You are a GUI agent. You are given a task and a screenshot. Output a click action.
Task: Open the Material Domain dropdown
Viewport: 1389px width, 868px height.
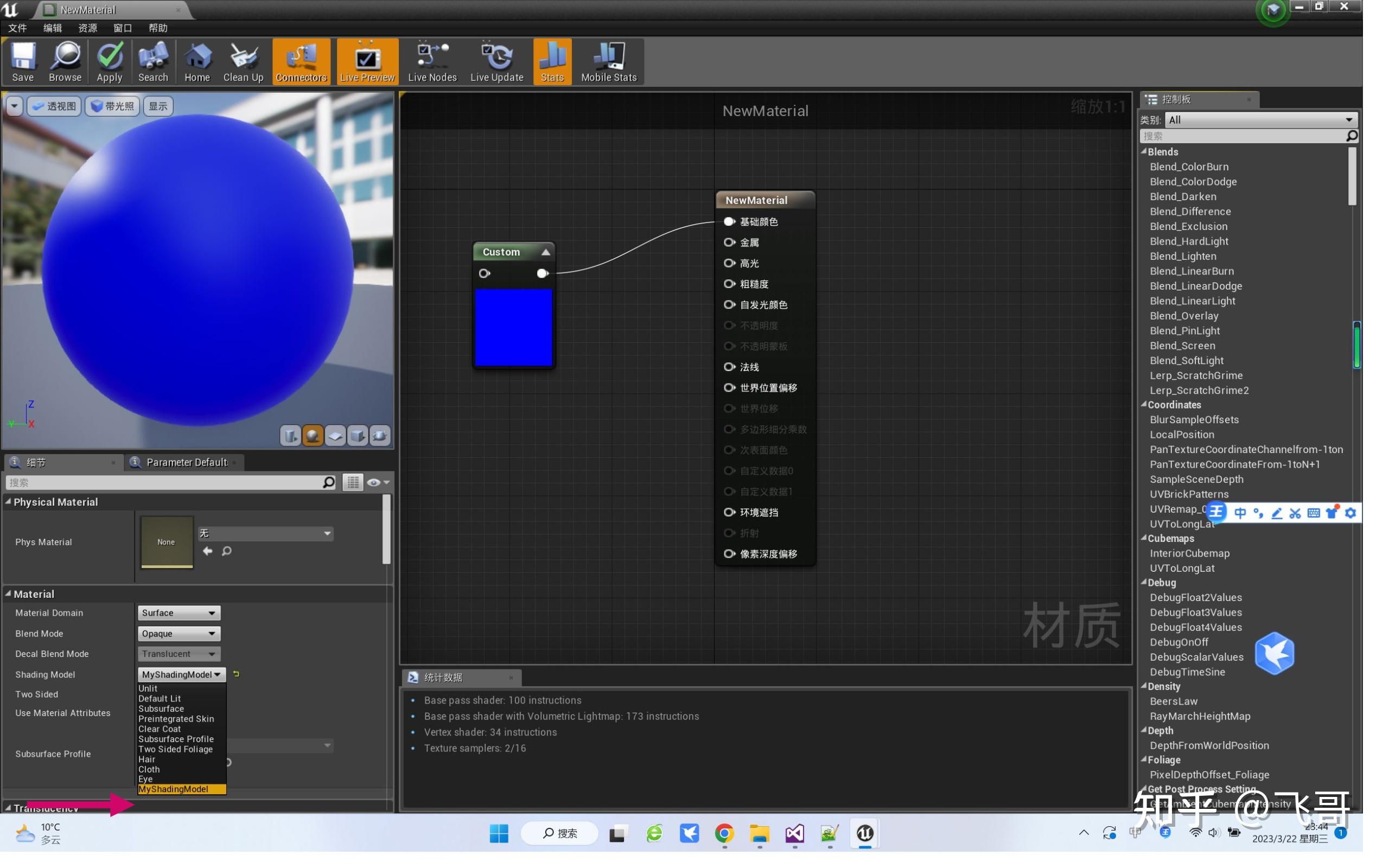tap(179, 612)
